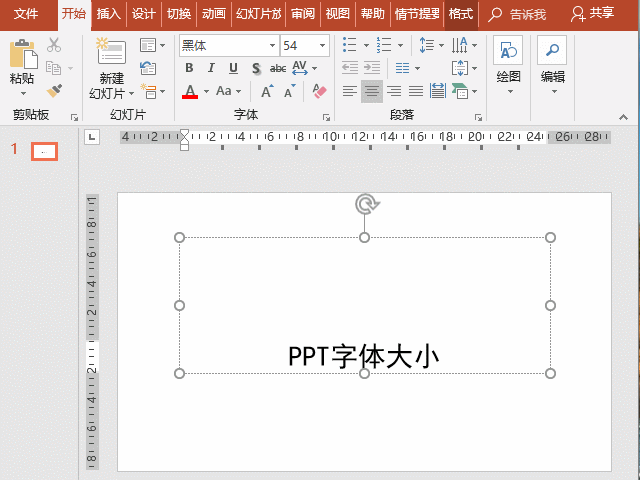Switch to the 切换 tab
Viewport: 640px width, 480px height.
coord(179,14)
